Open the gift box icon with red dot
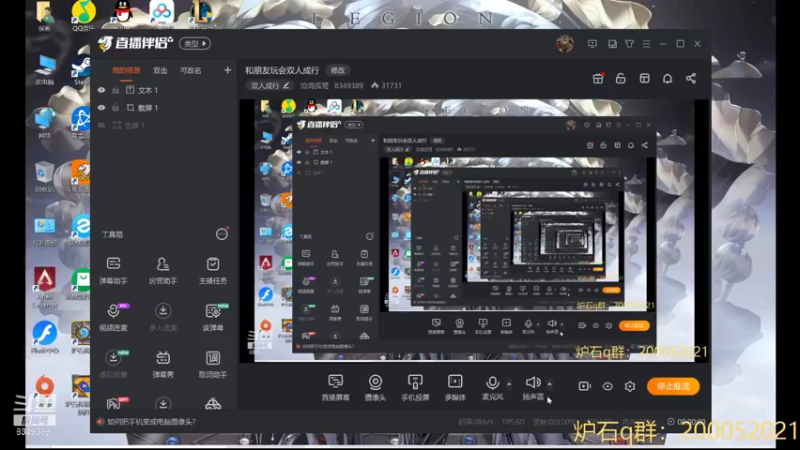This screenshot has height=450, width=800. point(598,78)
